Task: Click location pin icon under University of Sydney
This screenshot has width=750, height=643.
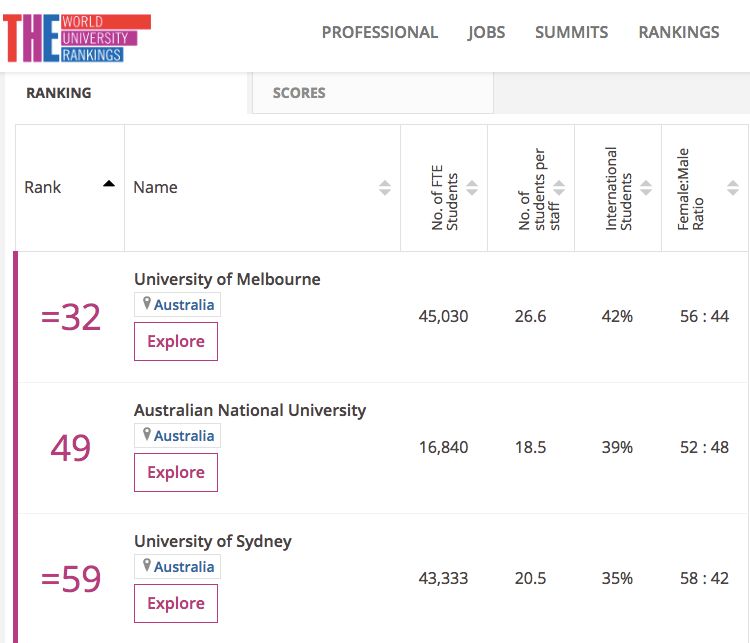Action: 147,565
